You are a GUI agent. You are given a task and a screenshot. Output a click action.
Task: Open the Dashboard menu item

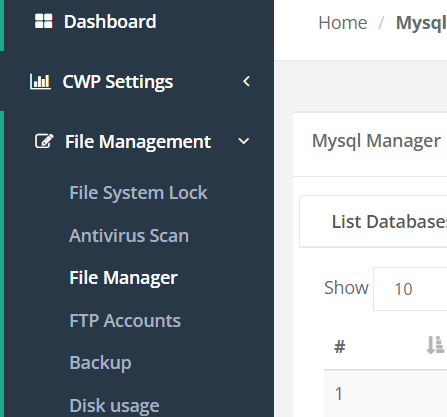(x=110, y=22)
